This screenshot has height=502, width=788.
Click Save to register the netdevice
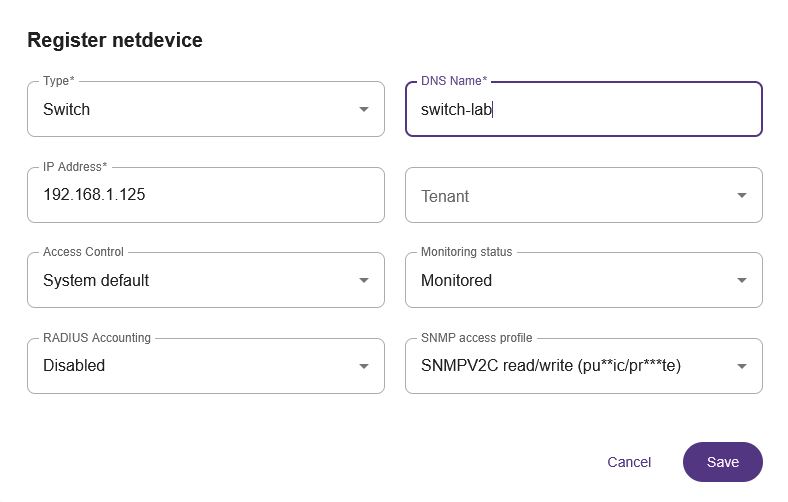coord(722,462)
